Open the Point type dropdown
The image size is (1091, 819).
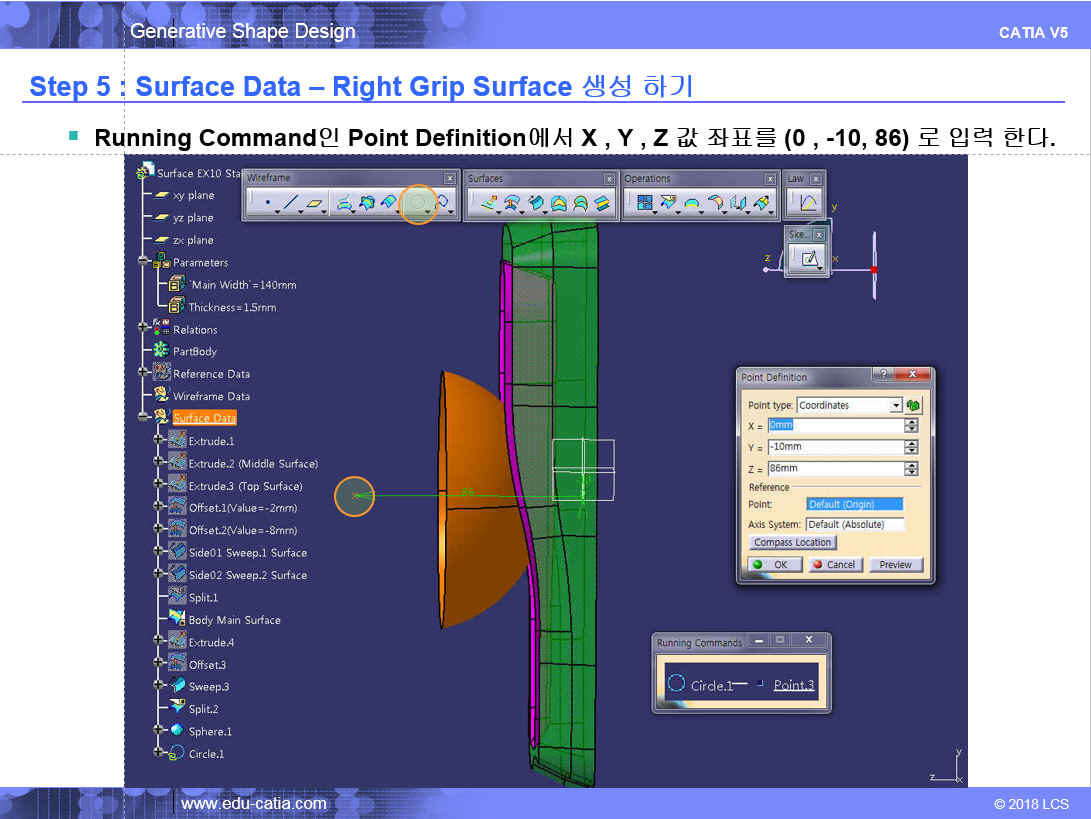(x=896, y=405)
